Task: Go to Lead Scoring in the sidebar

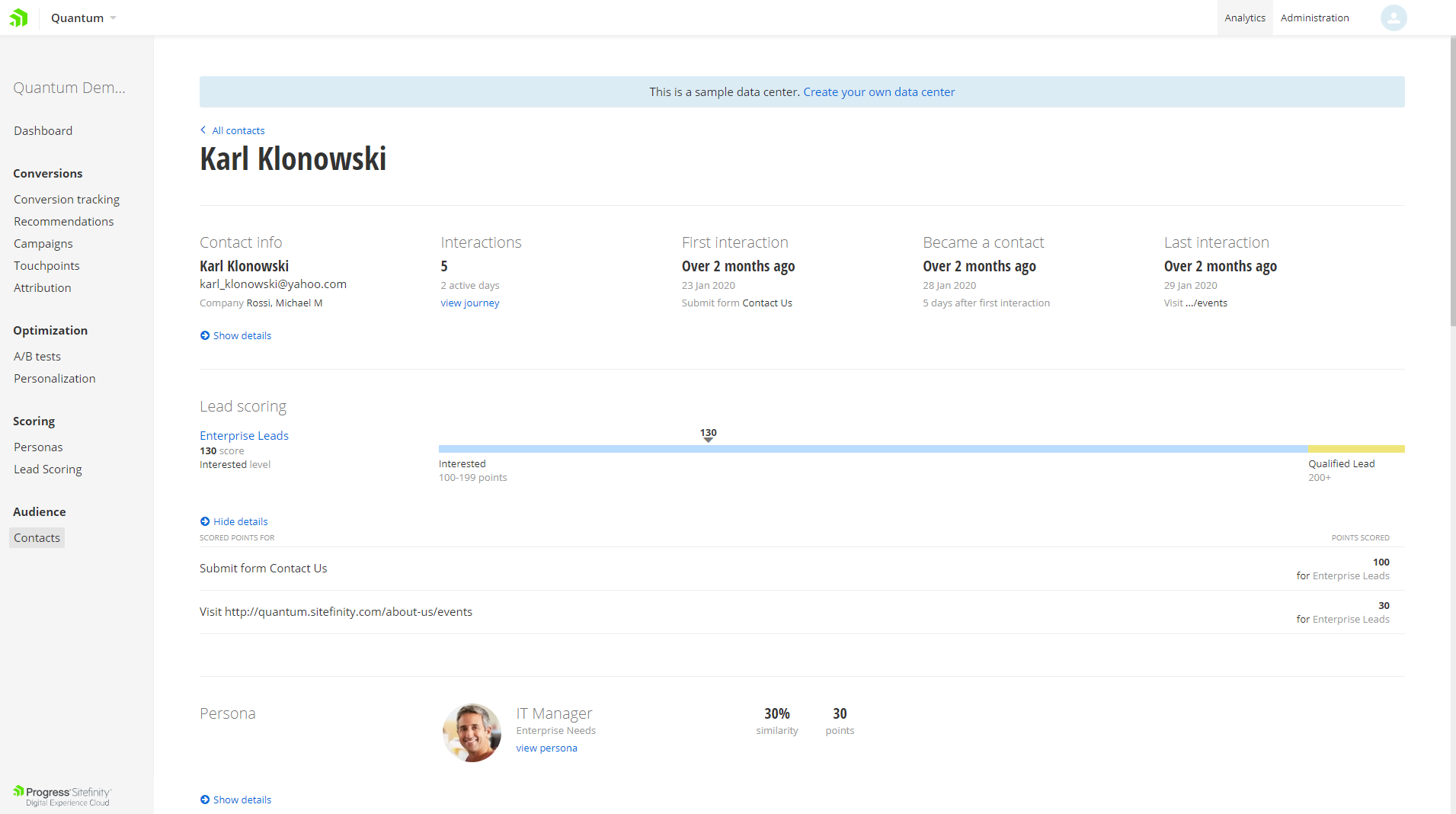Action: (48, 469)
